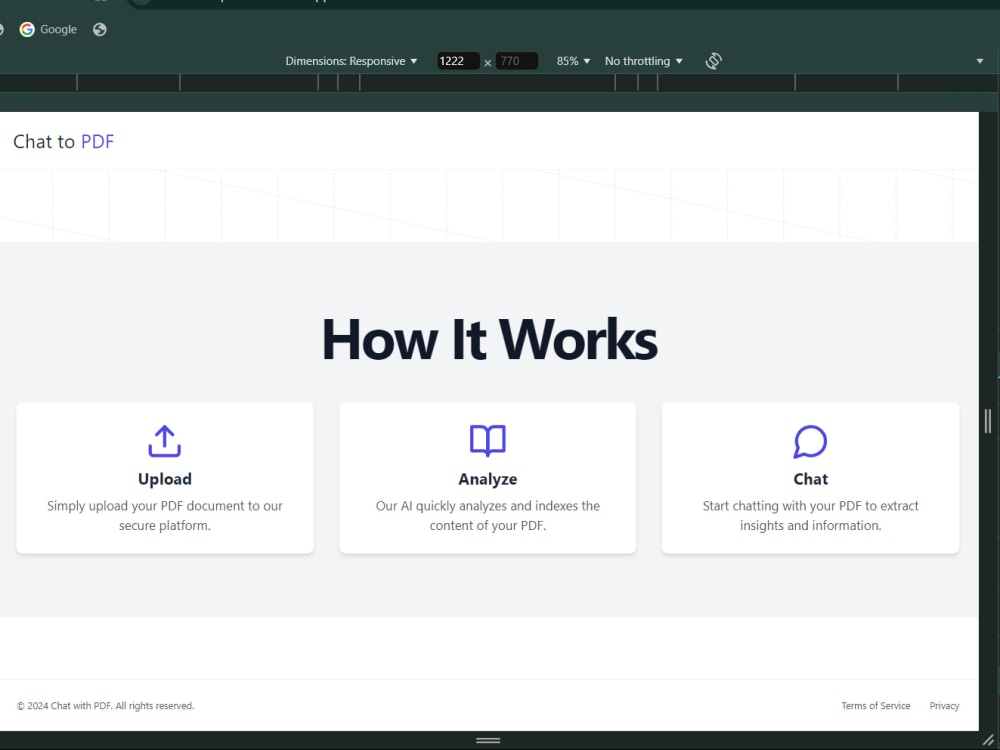This screenshot has width=1000, height=750.
Task: Open the 85% zoom dropdown
Action: click(573, 61)
